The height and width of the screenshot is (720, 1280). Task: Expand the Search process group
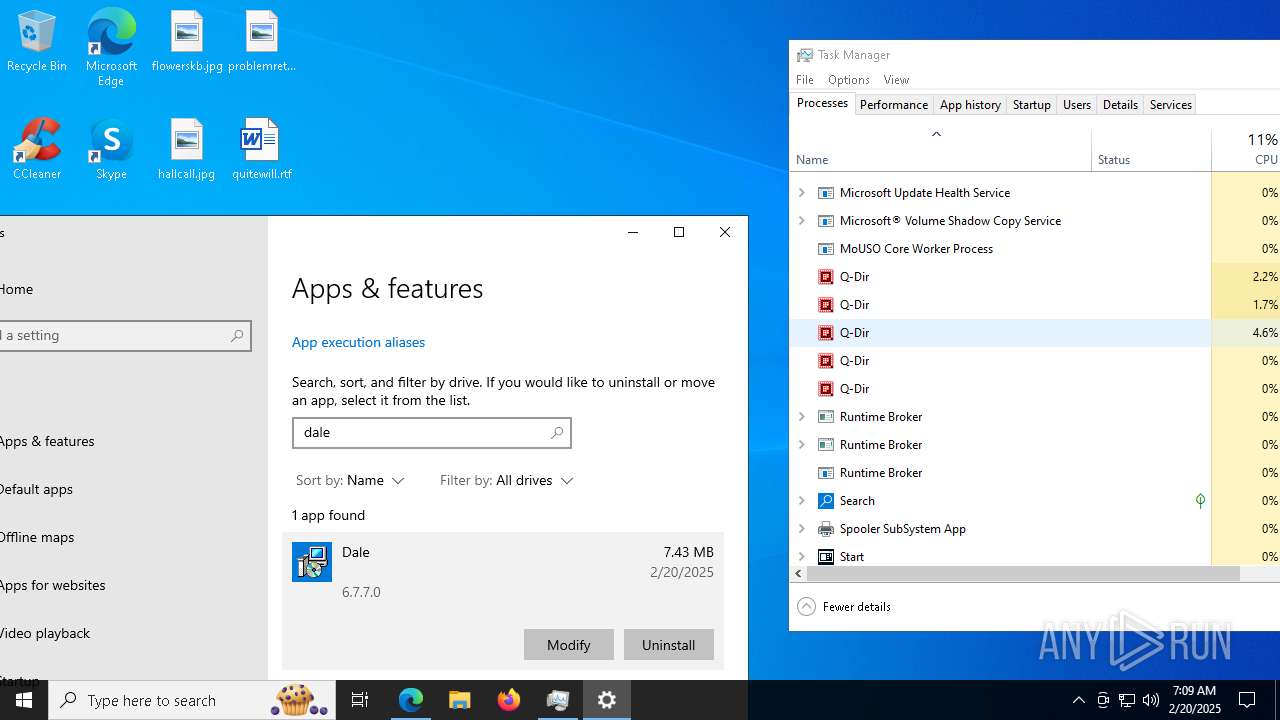[x=802, y=501]
